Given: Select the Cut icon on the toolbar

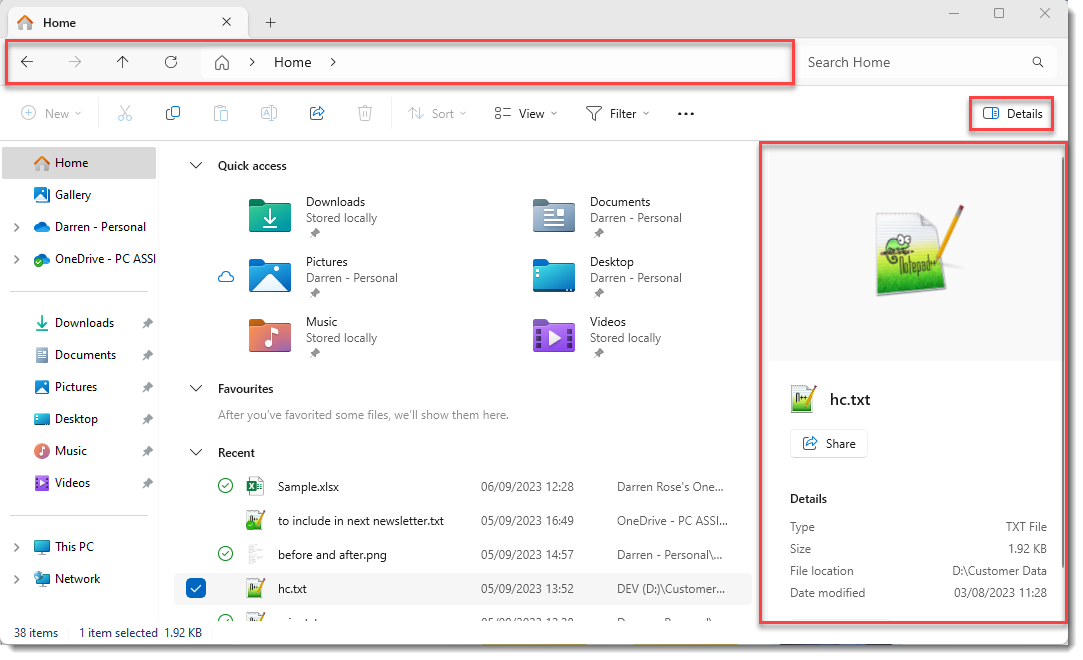Looking at the screenshot, I should (124, 113).
